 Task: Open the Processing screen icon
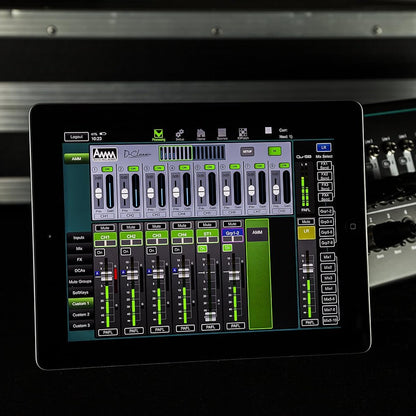[158, 134]
